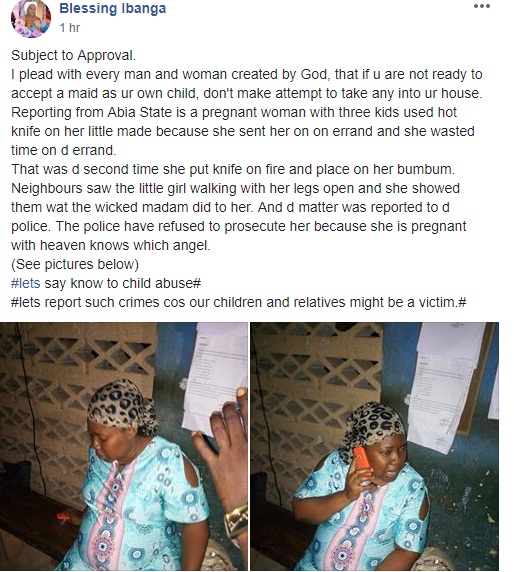Click the small red object on bench
Viewport: 514px width, 572px height.
[63, 517]
